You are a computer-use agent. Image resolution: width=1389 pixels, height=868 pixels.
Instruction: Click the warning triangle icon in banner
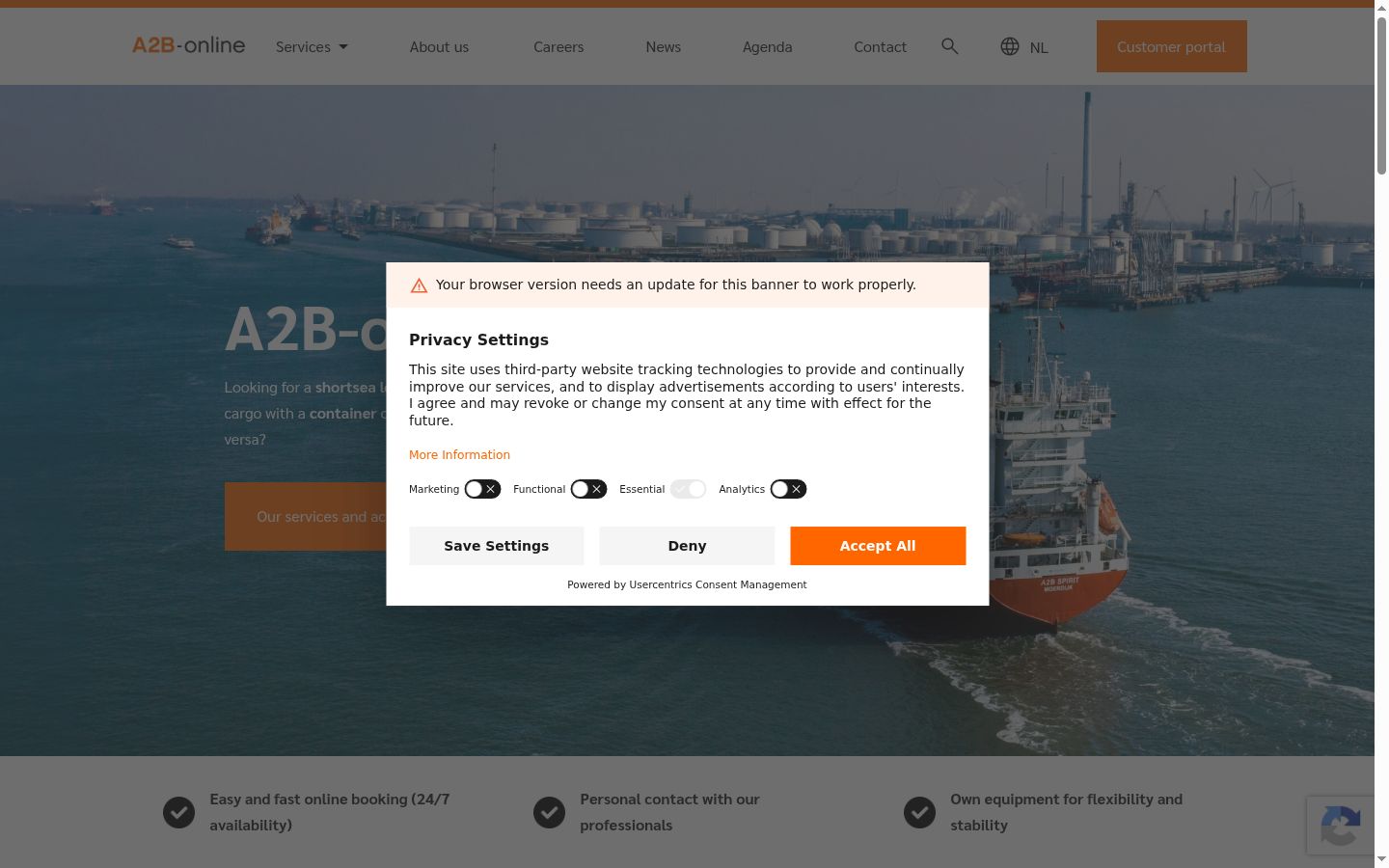(419, 285)
